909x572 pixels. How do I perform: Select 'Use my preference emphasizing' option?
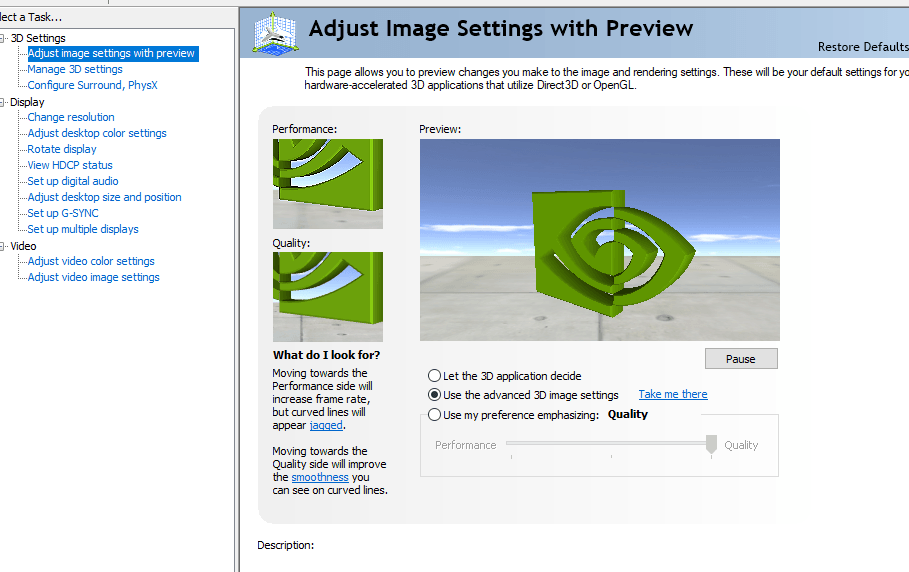(x=434, y=415)
